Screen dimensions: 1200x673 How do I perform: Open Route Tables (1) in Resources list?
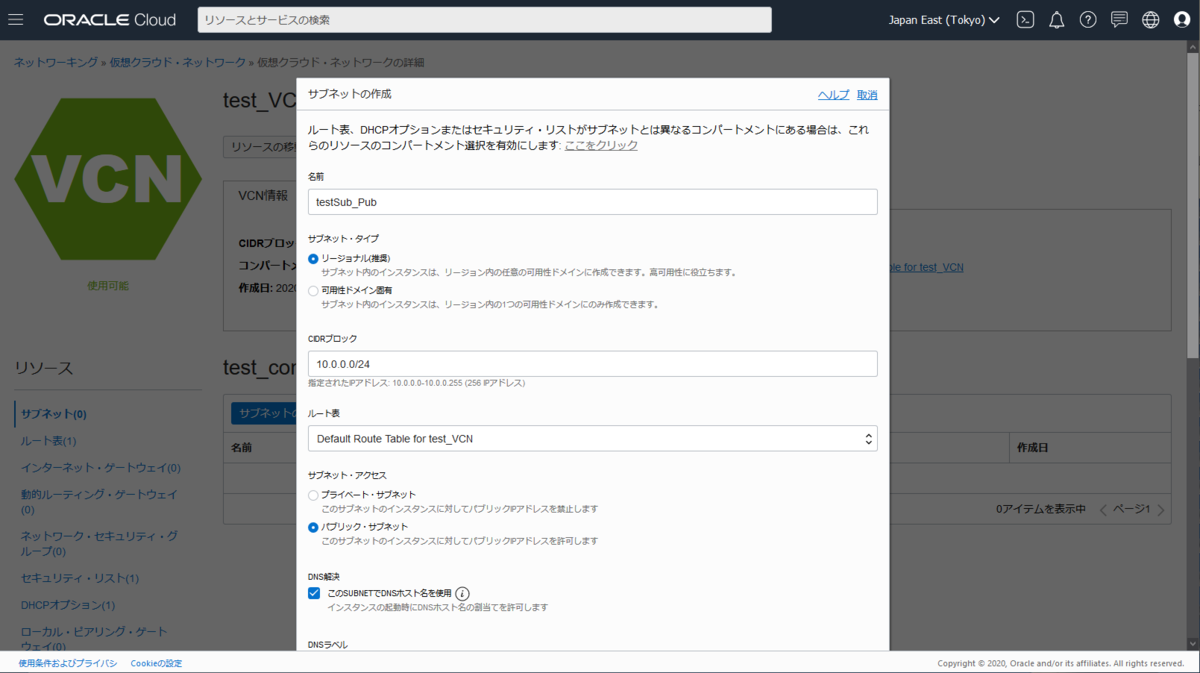[49, 441]
